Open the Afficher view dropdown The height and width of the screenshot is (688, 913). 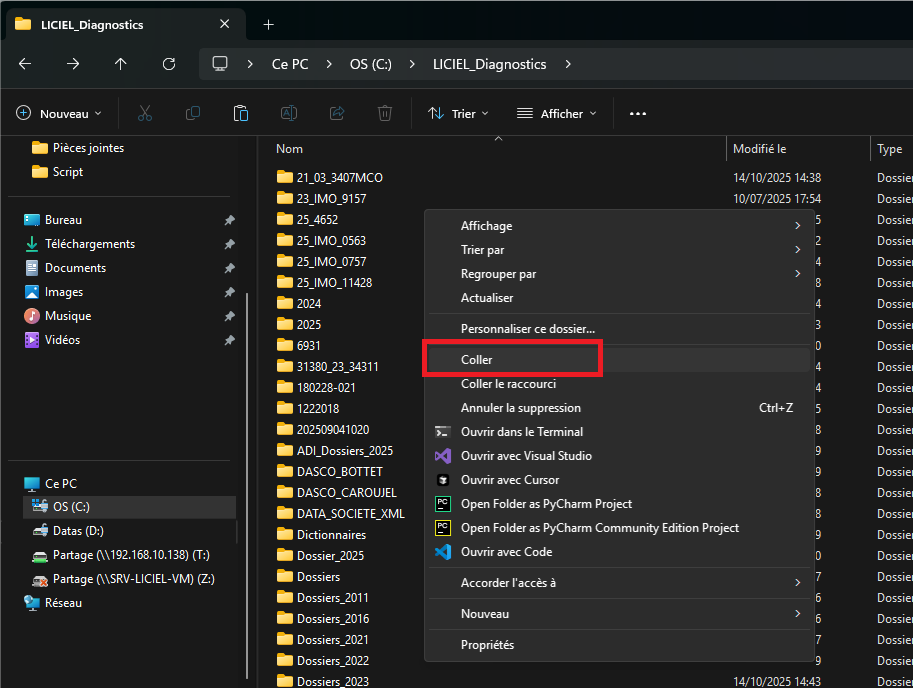(556, 113)
